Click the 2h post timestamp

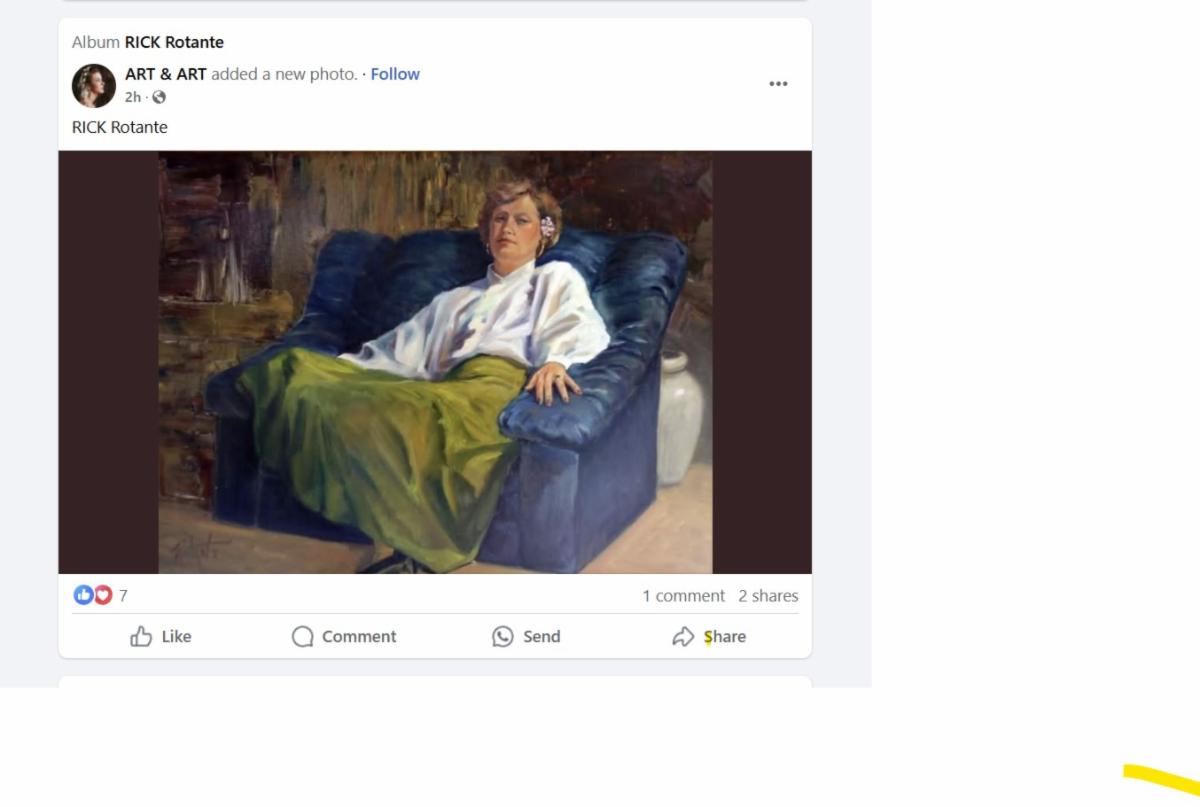pos(133,97)
